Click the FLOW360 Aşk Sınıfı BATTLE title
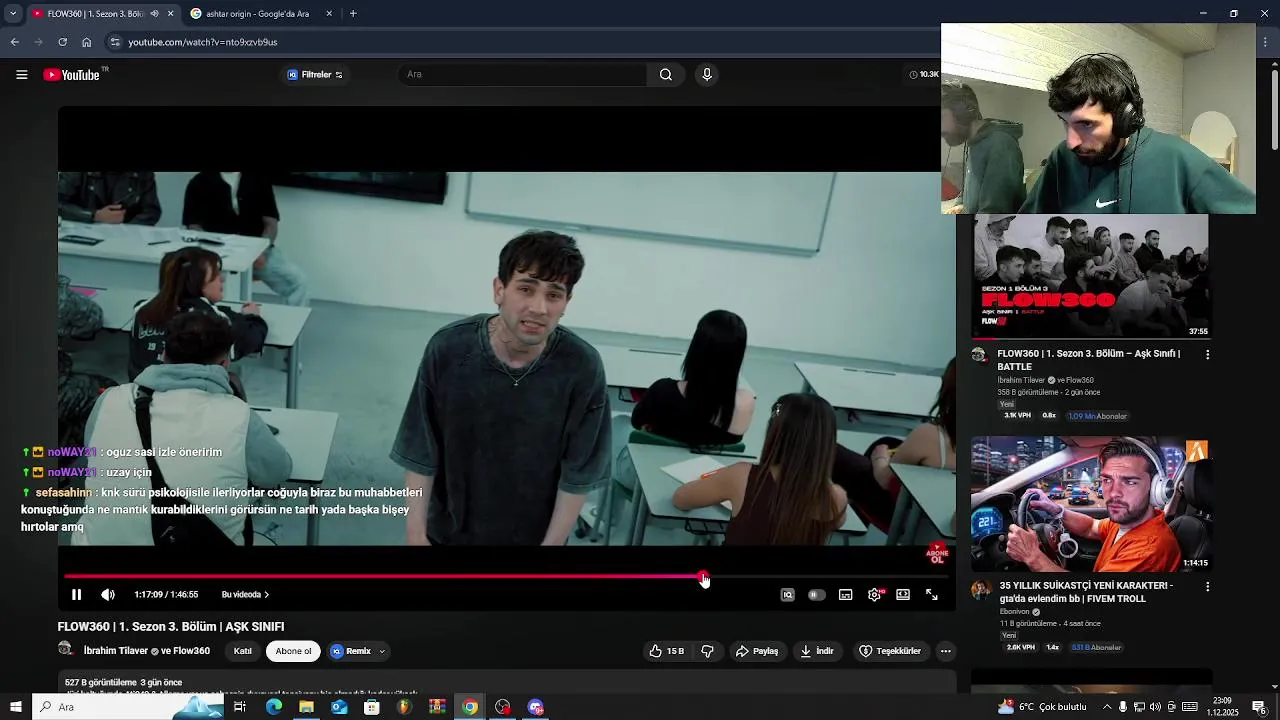Screen dimensions: 1280x720 coord(1088,360)
